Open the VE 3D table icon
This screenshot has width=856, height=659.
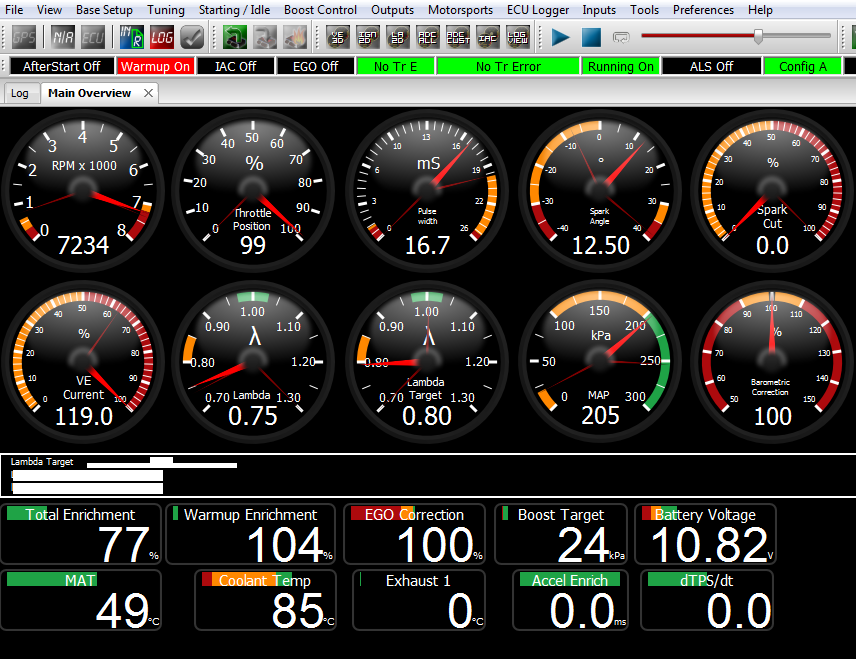pyautogui.click(x=339, y=38)
